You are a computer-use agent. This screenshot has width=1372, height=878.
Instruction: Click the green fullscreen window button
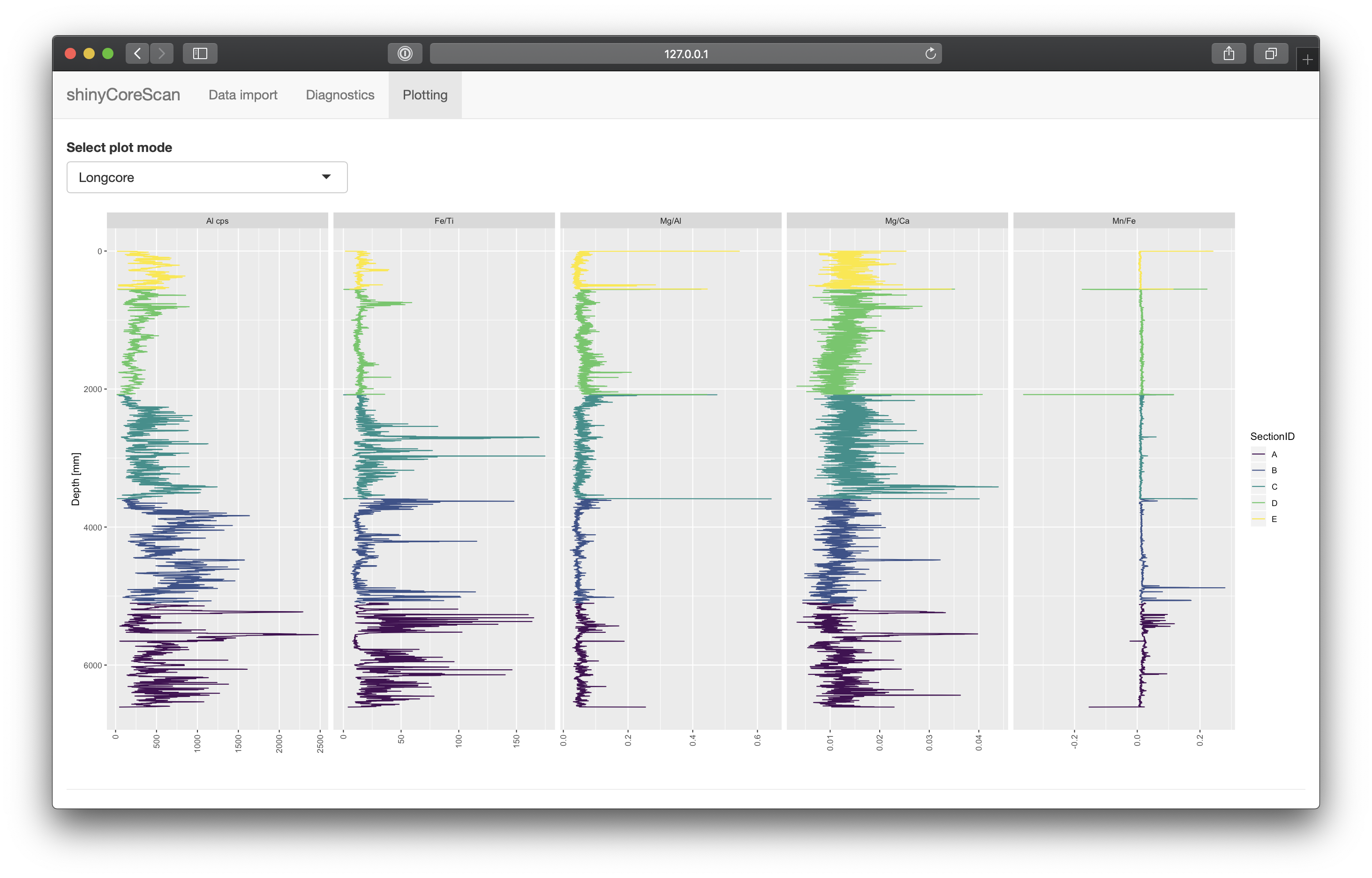click(x=108, y=53)
